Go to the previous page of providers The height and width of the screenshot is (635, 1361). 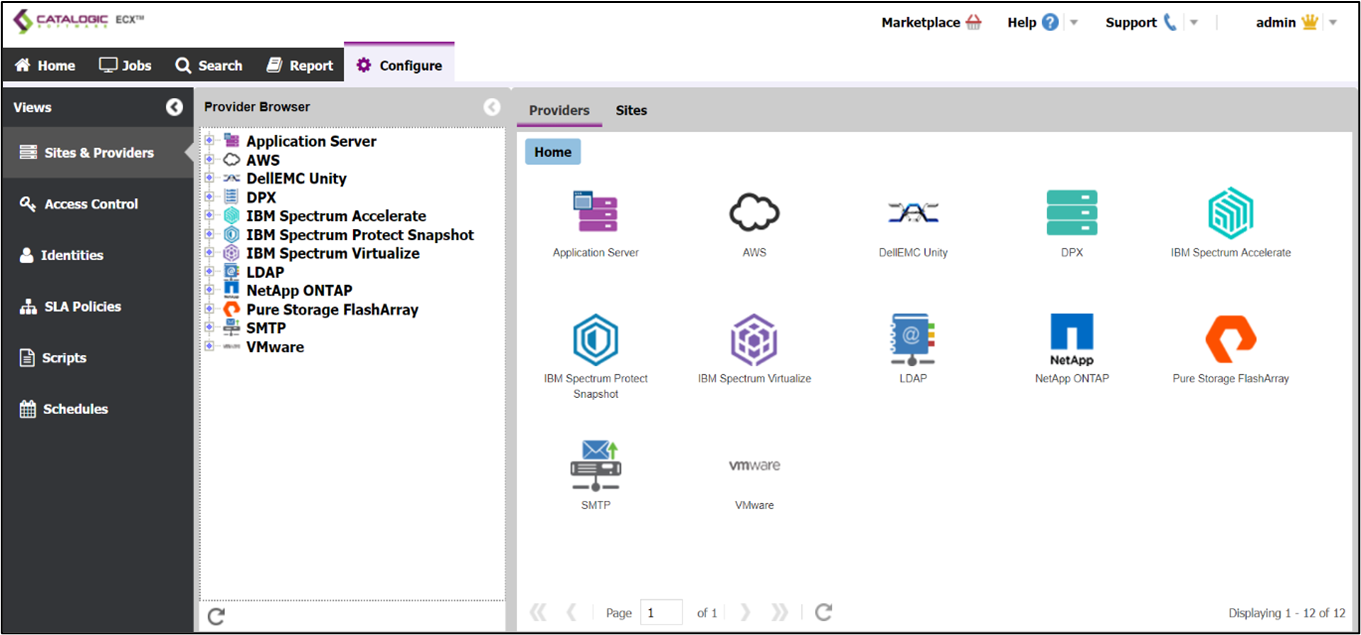(572, 612)
